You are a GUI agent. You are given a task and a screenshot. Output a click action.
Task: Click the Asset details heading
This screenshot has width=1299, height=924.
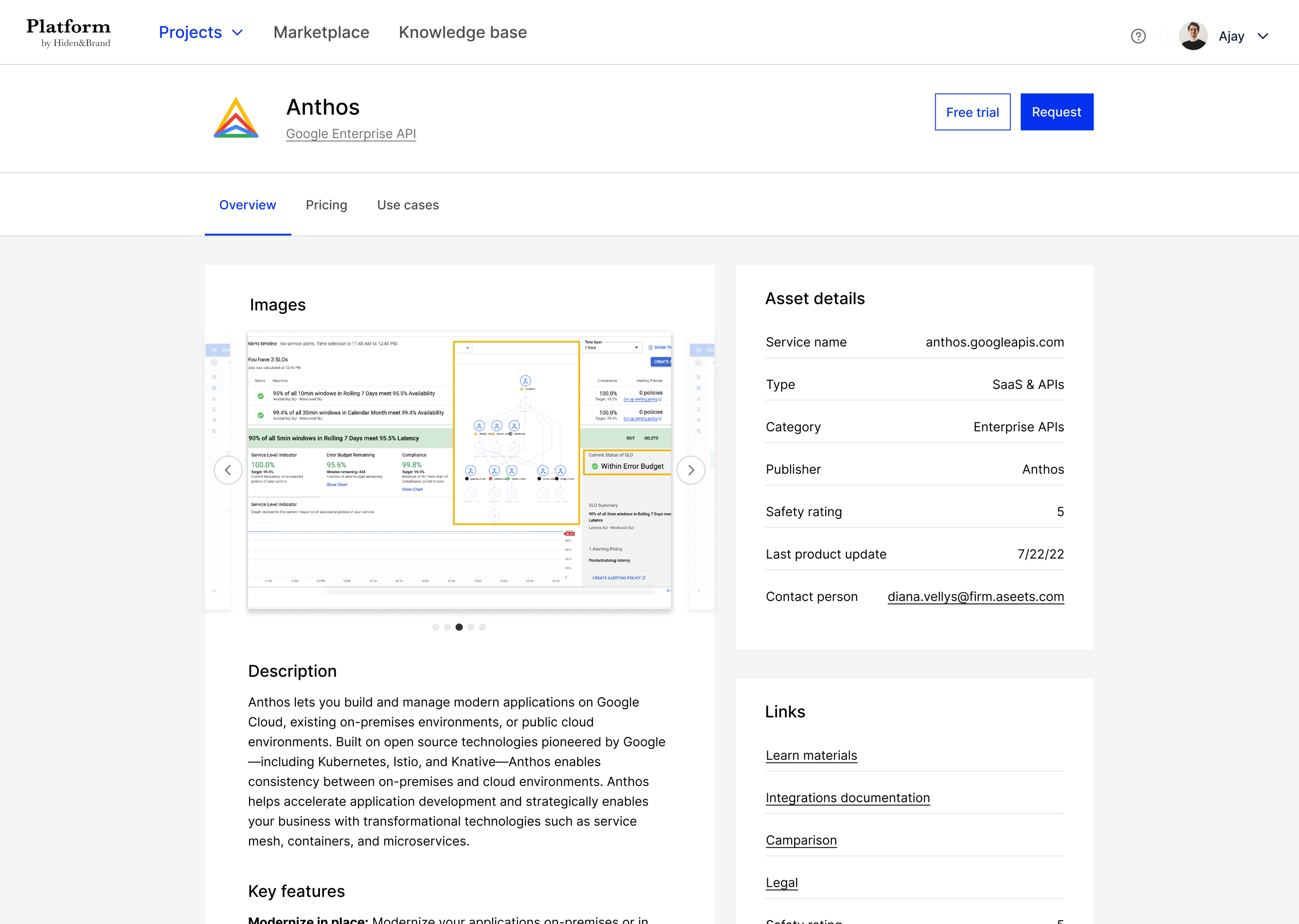tap(814, 298)
